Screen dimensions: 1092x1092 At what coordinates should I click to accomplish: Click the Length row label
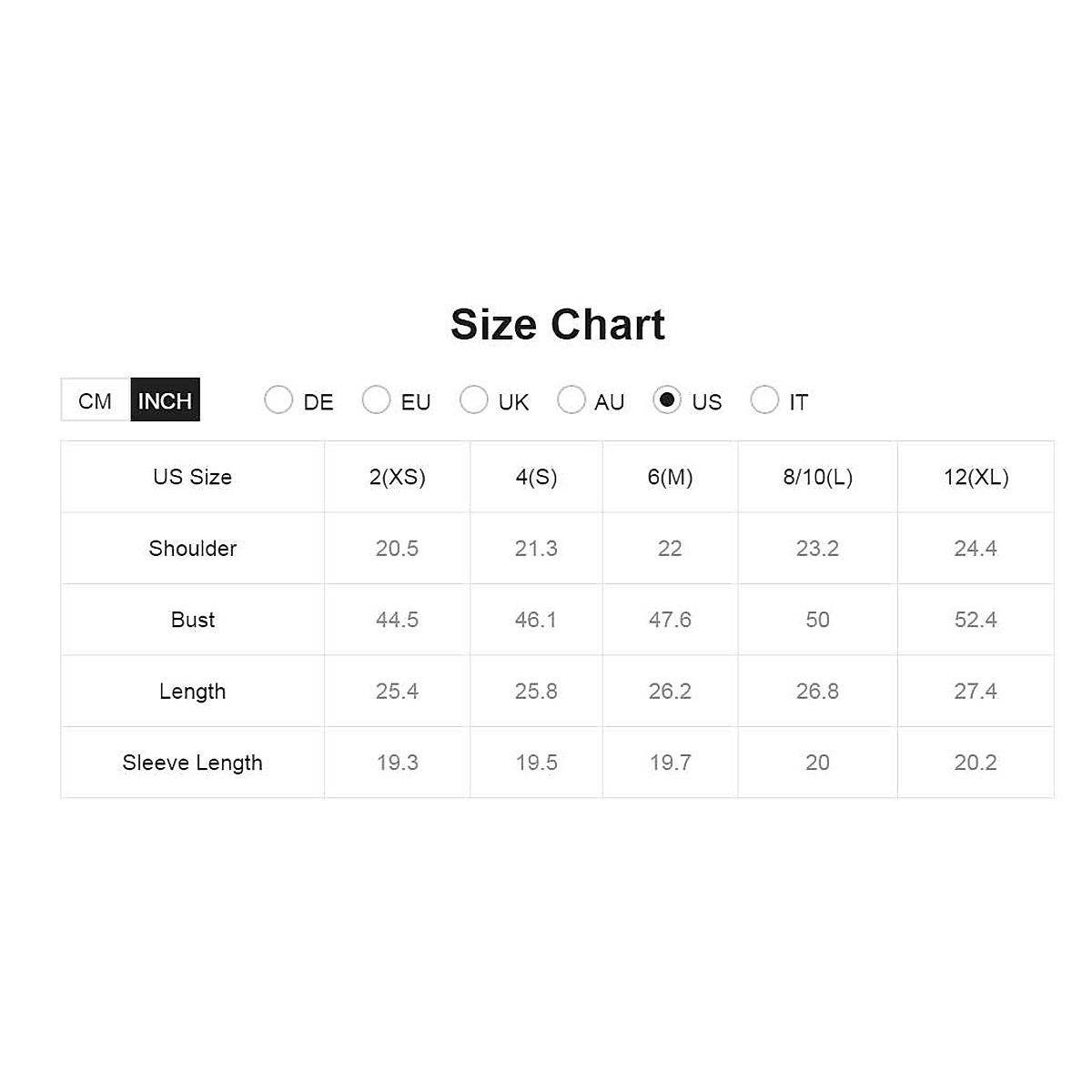point(192,692)
